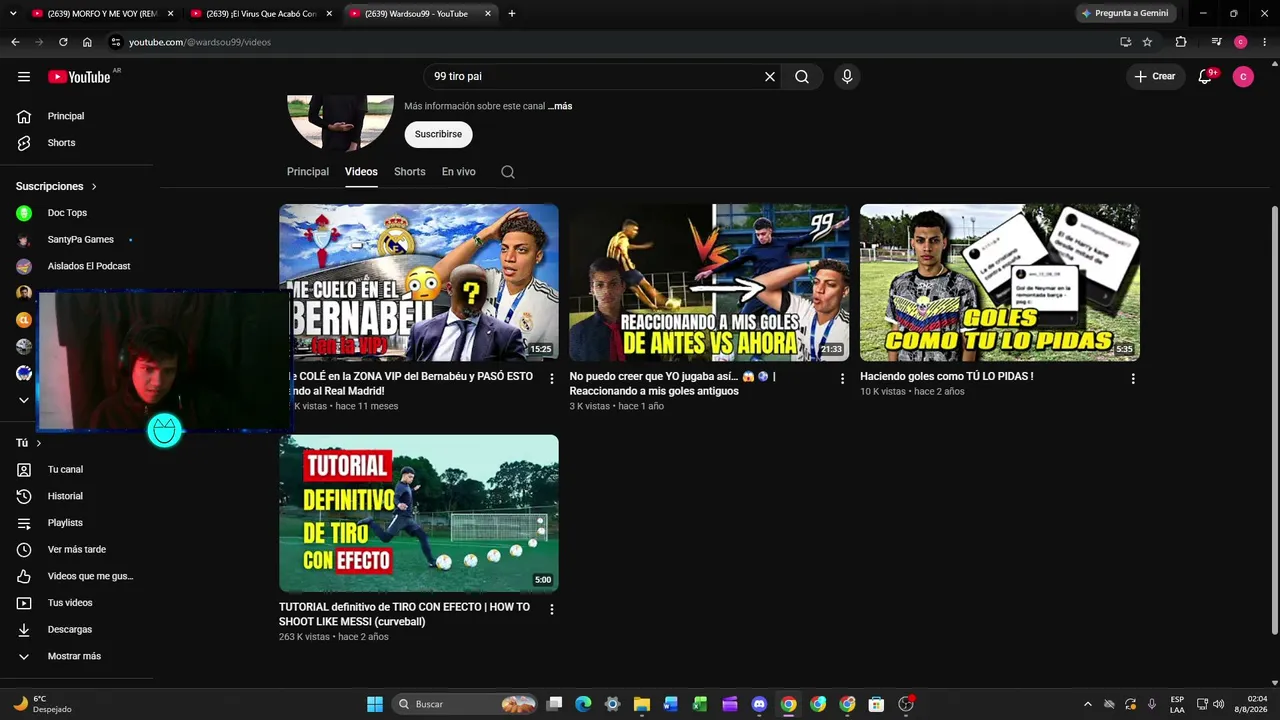Clear the search box text
Screen dimensions: 1280x720
point(770,77)
